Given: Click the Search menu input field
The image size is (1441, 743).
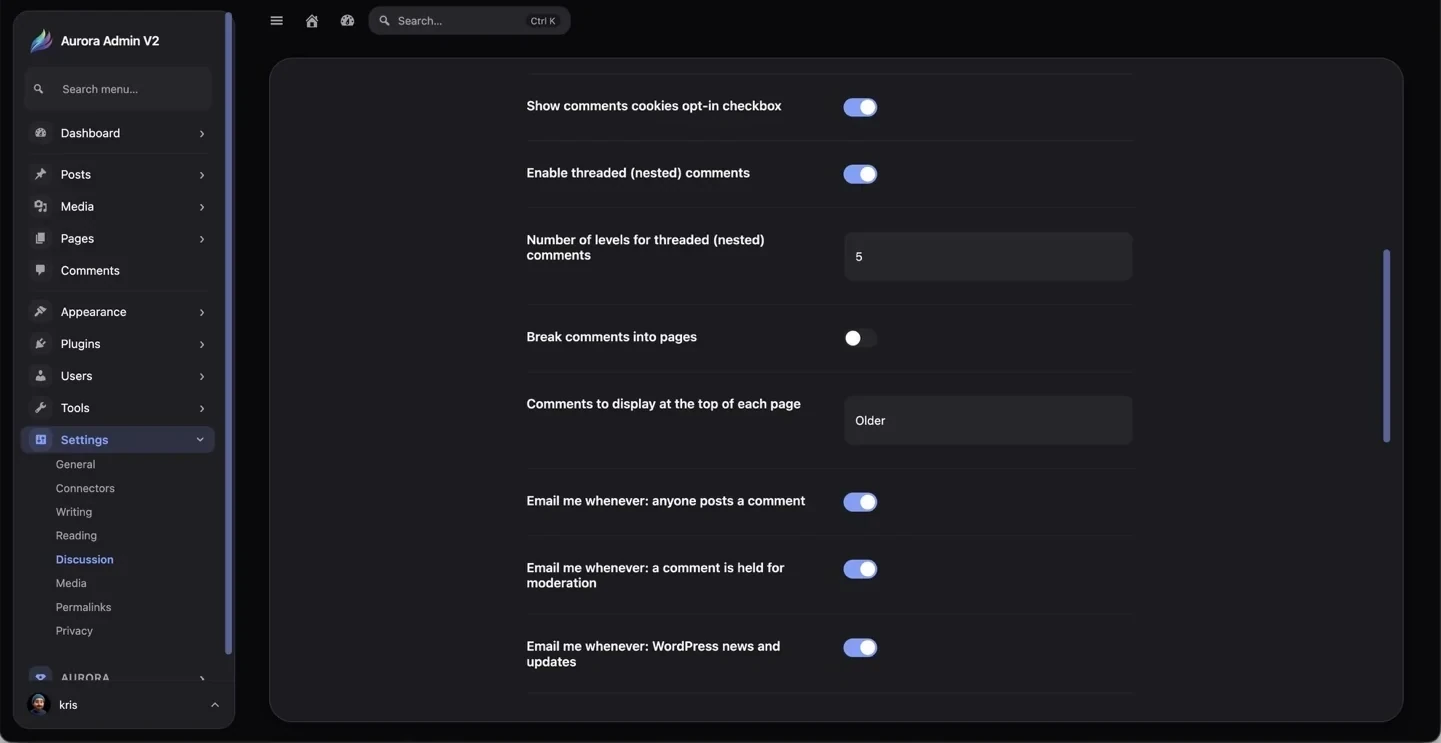Looking at the screenshot, I should [x=118, y=89].
